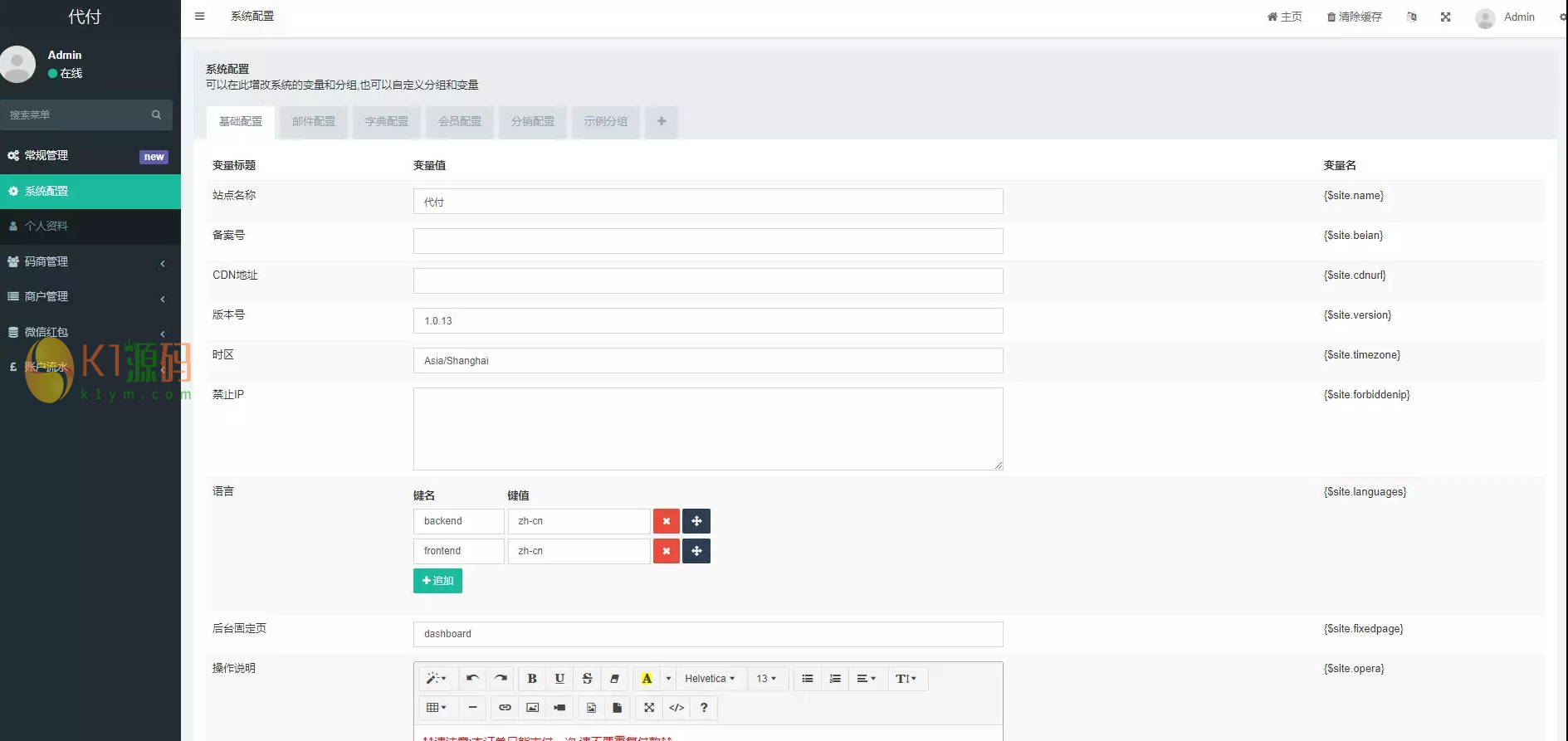
Task: Click the plus tab to add a group
Action: pos(662,121)
